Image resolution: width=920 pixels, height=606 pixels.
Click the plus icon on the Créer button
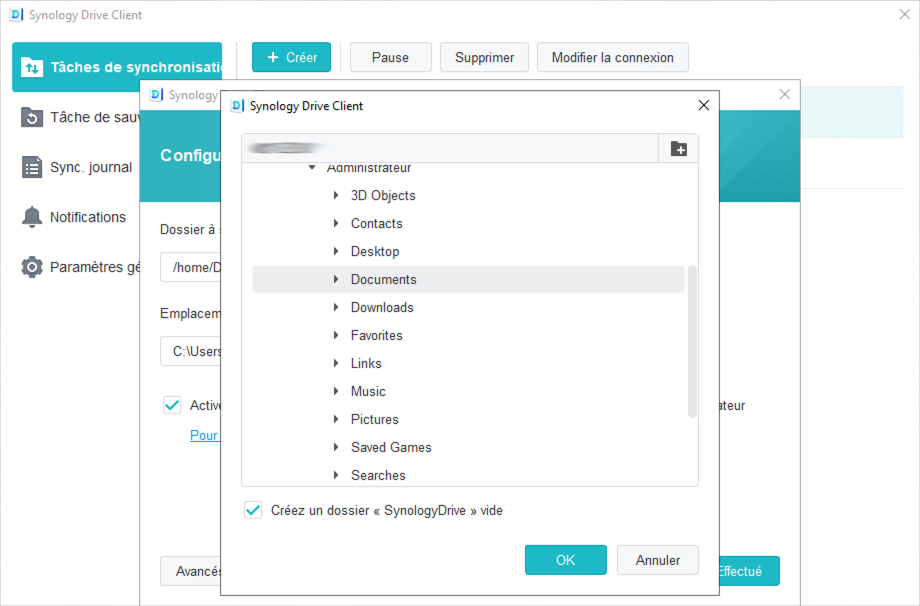(272, 57)
